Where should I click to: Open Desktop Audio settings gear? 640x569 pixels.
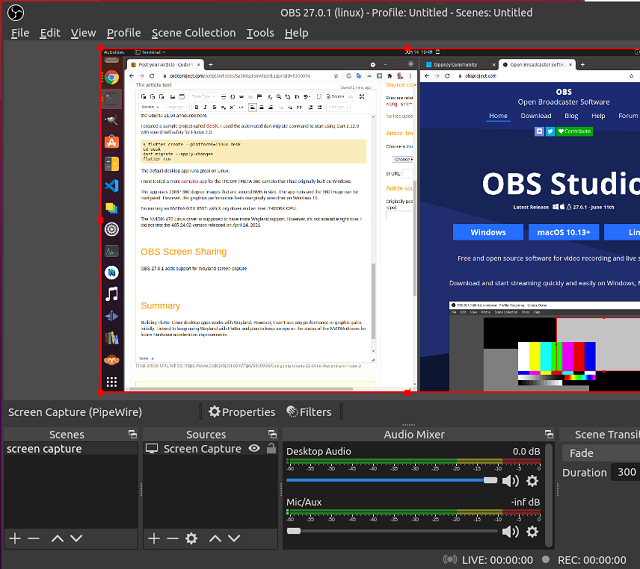tap(532, 481)
